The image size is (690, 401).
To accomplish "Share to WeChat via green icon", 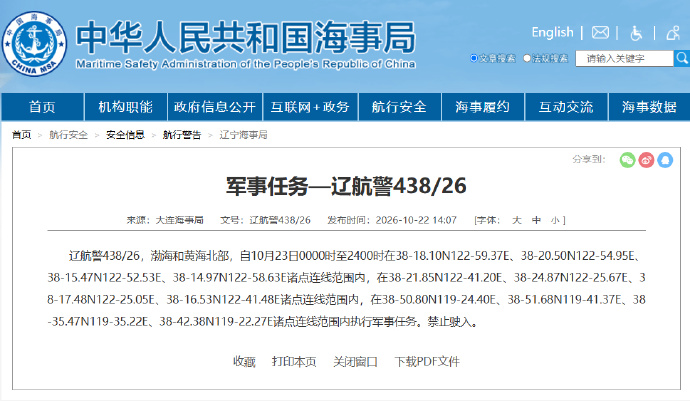I will 627,160.
